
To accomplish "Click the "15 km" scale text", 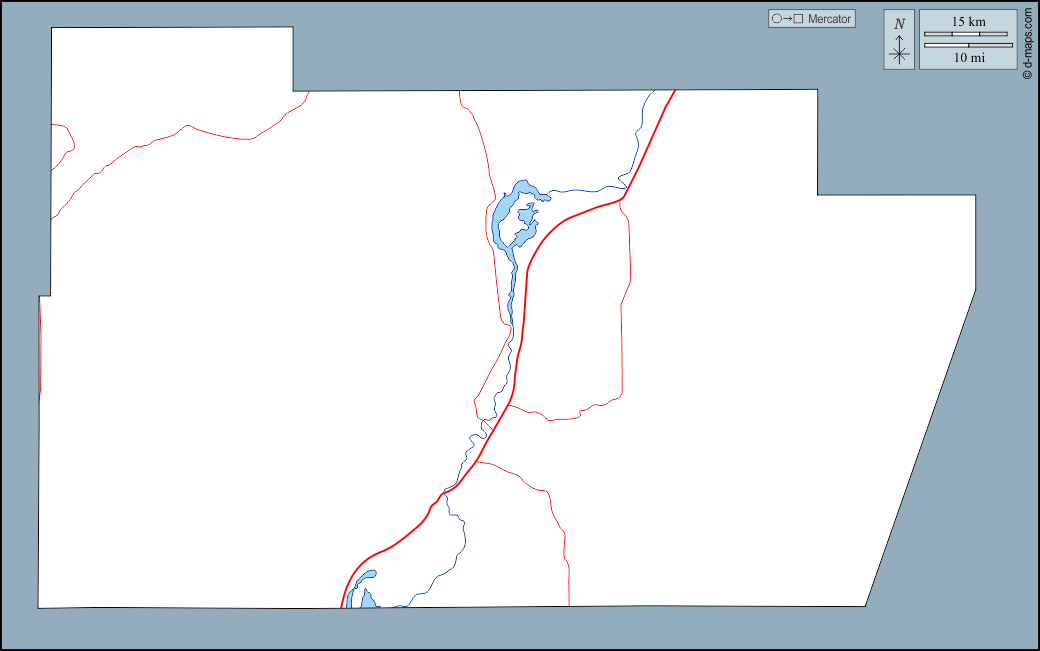I will [968, 21].
